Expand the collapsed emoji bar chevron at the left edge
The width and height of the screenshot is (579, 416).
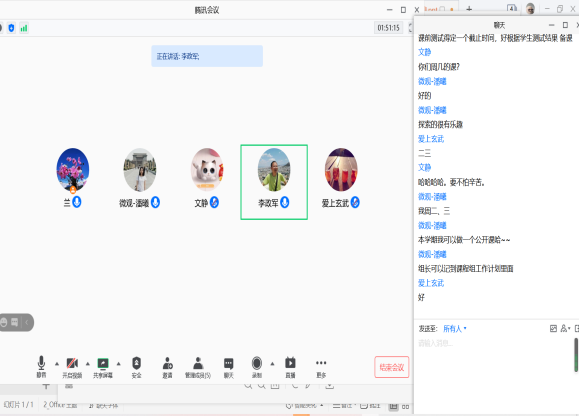click(27, 322)
